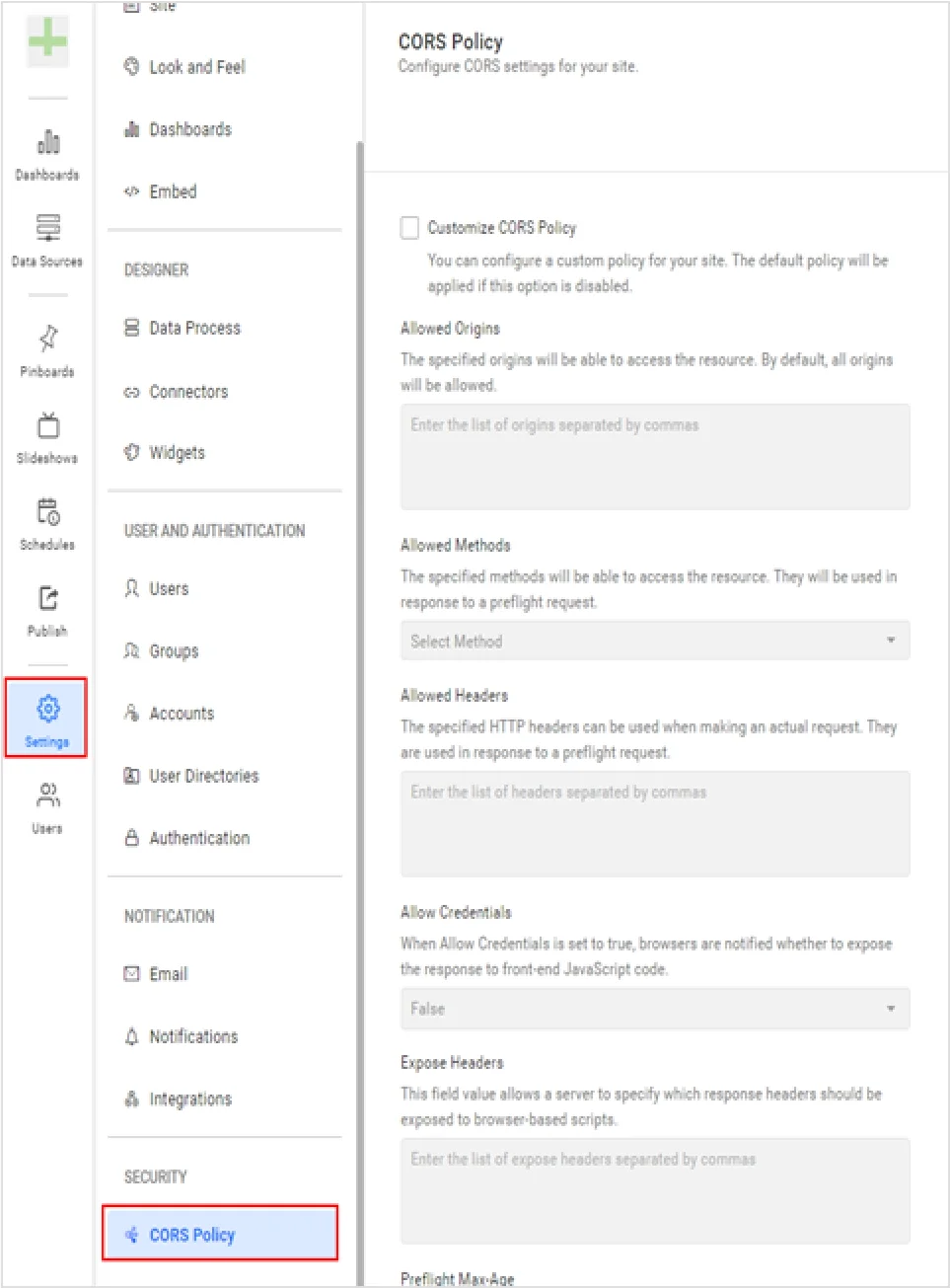Open Users under User and Authentication
950x1288 pixels.
click(169, 588)
